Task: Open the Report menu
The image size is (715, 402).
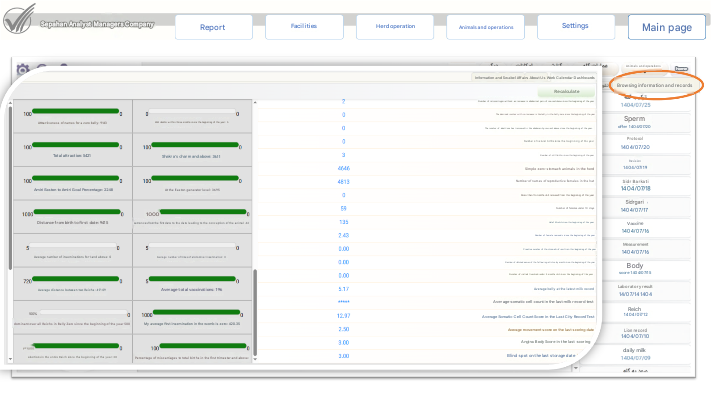Action: click(x=213, y=27)
